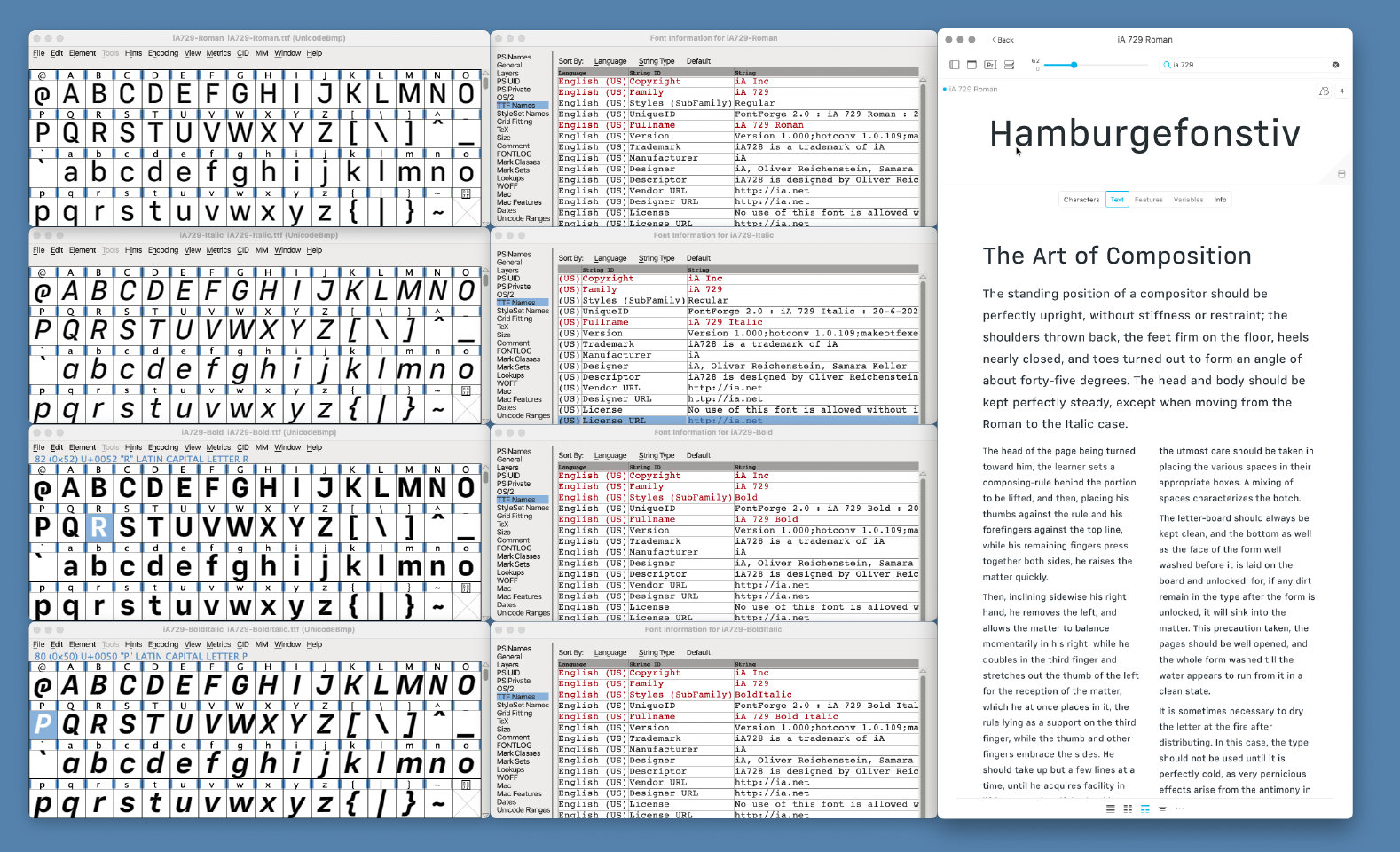Select OS/2 in iA729-Roman font info list
The image size is (1400, 852).
coord(505,98)
